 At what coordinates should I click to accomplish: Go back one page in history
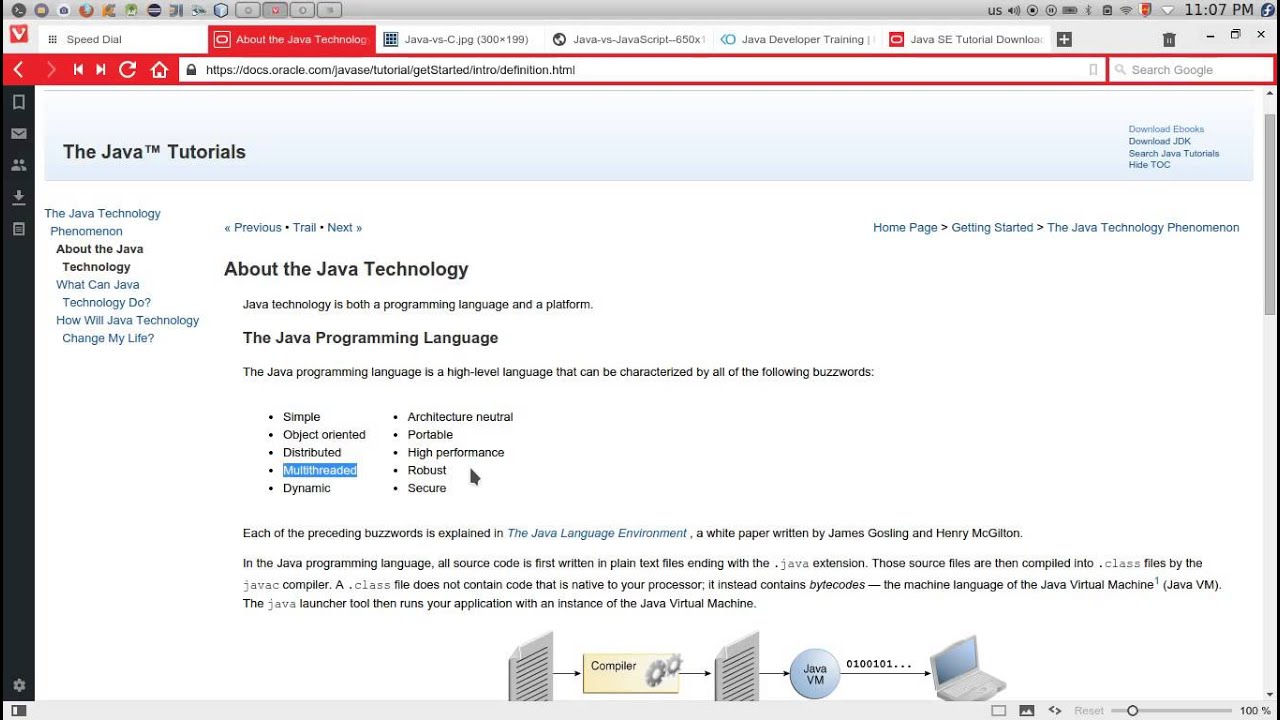click(18, 70)
